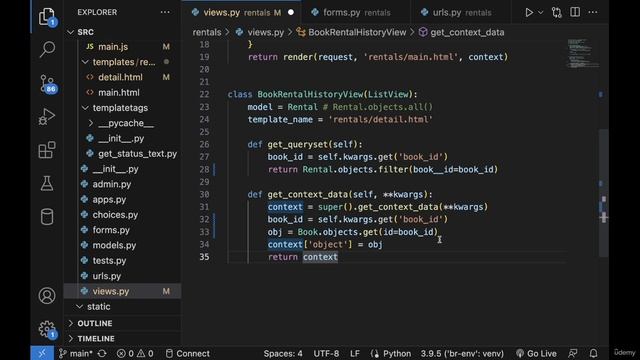Open templatetags __init__.py file
640x360 pixels.
click(121, 139)
